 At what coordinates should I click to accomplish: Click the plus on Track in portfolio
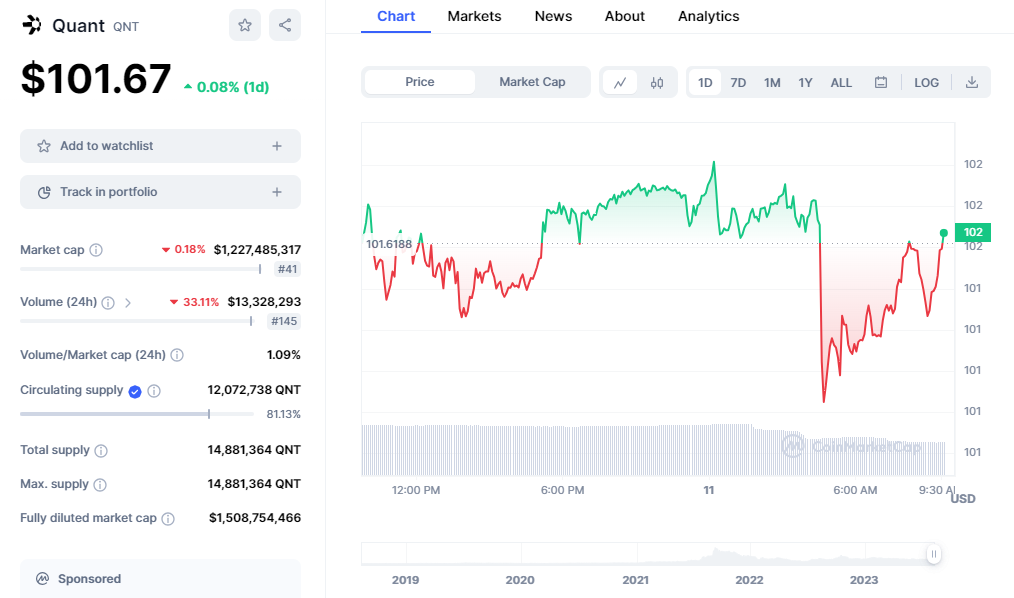click(277, 192)
